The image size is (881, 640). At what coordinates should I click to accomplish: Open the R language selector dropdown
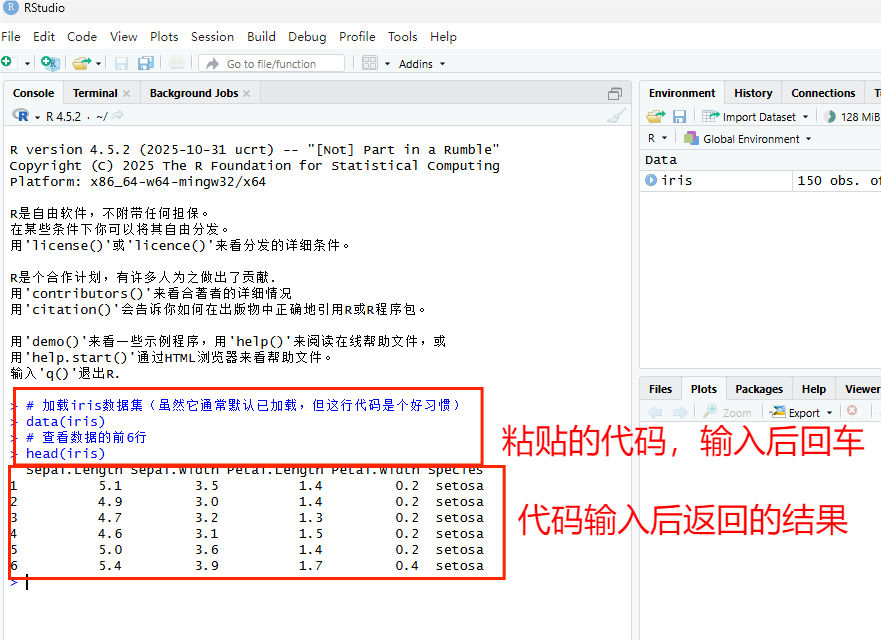(657, 138)
